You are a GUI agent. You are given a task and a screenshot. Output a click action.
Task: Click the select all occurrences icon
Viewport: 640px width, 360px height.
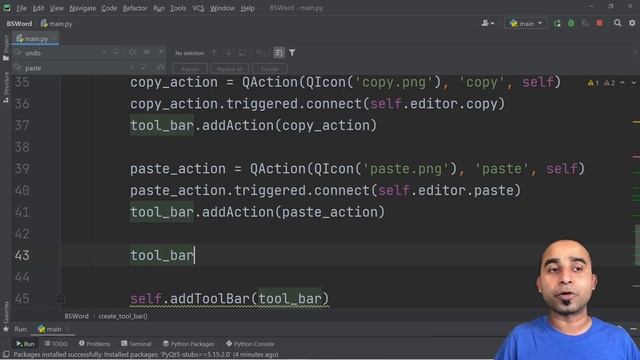(242, 53)
